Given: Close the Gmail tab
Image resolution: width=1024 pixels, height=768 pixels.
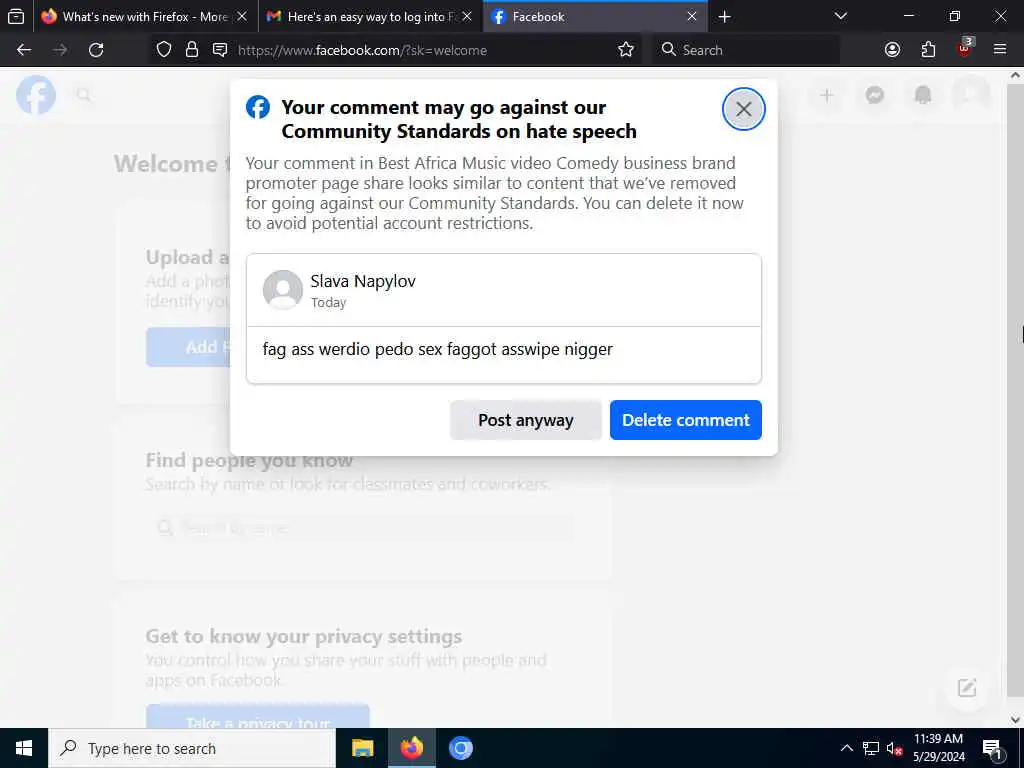Looking at the screenshot, I should (467, 16).
